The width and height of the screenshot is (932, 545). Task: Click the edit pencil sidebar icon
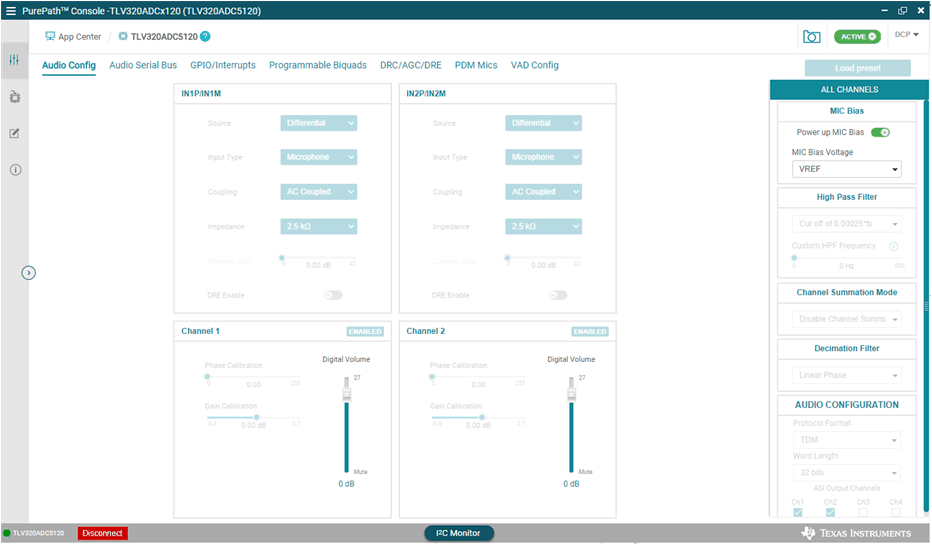click(x=14, y=133)
